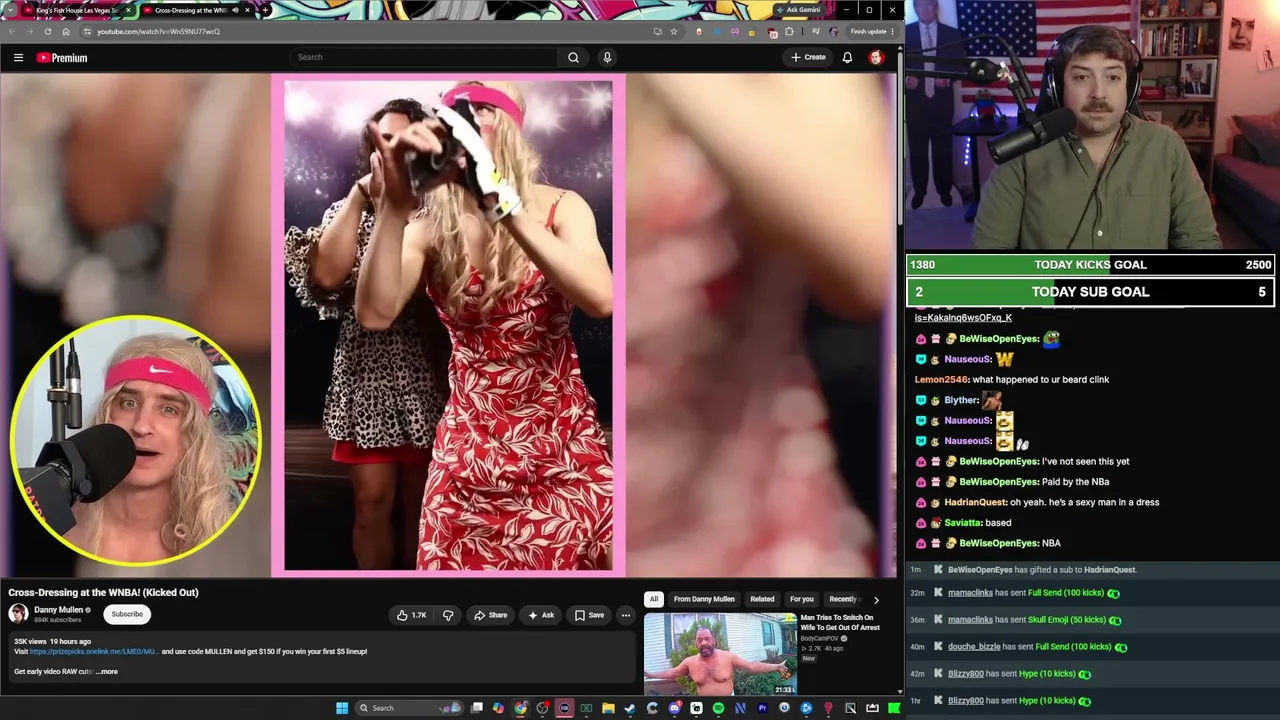Open more actions three-dot menu under video

tap(625, 615)
